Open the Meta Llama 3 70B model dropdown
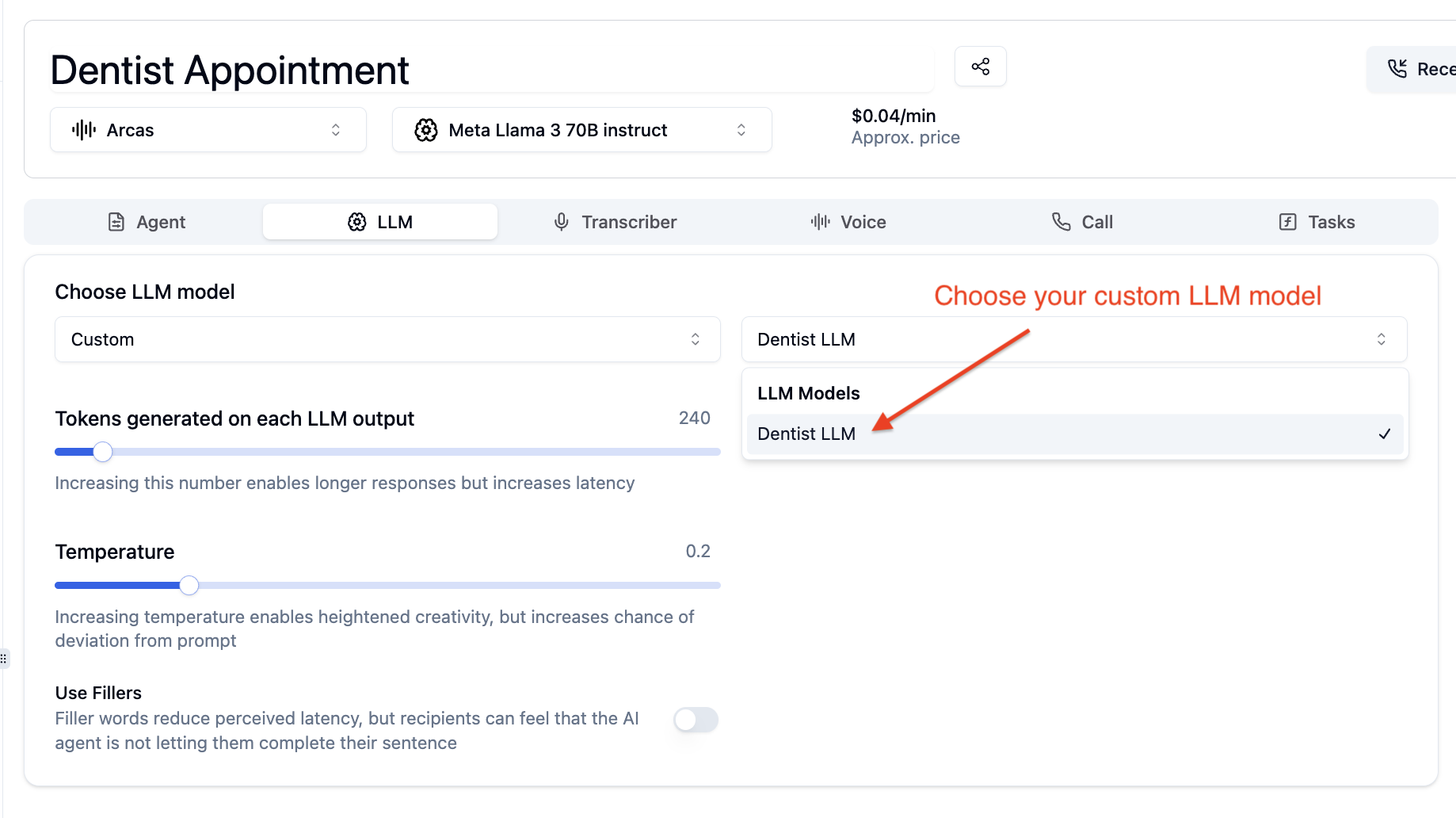1456x818 pixels. point(582,130)
